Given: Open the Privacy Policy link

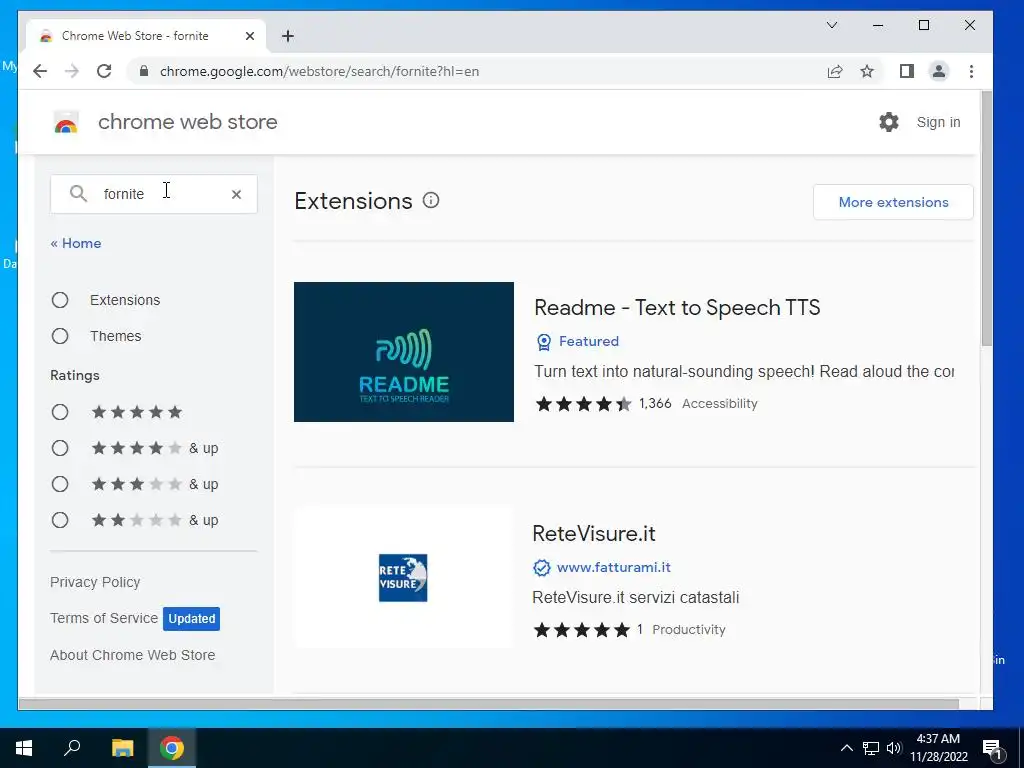Looking at the screenshot, I should click(95, 582).
